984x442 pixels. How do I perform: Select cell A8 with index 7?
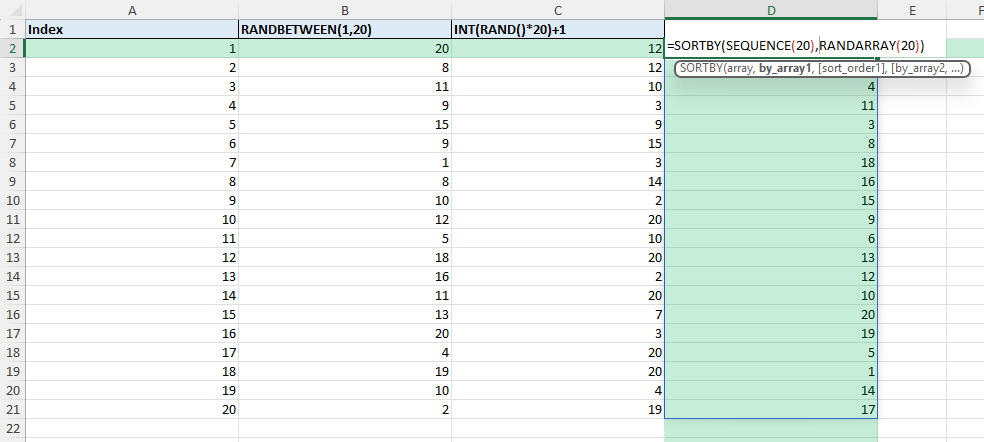point(132,163)
